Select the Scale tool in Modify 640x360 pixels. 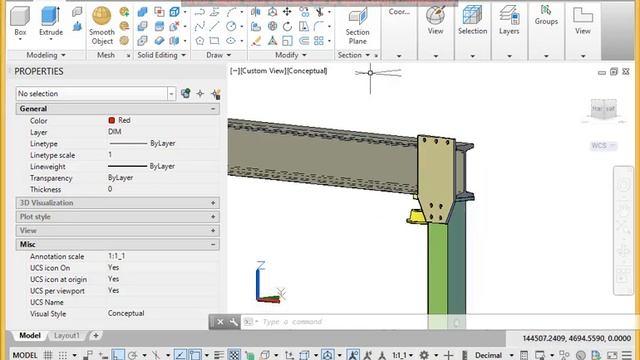[x=287, y=41]
